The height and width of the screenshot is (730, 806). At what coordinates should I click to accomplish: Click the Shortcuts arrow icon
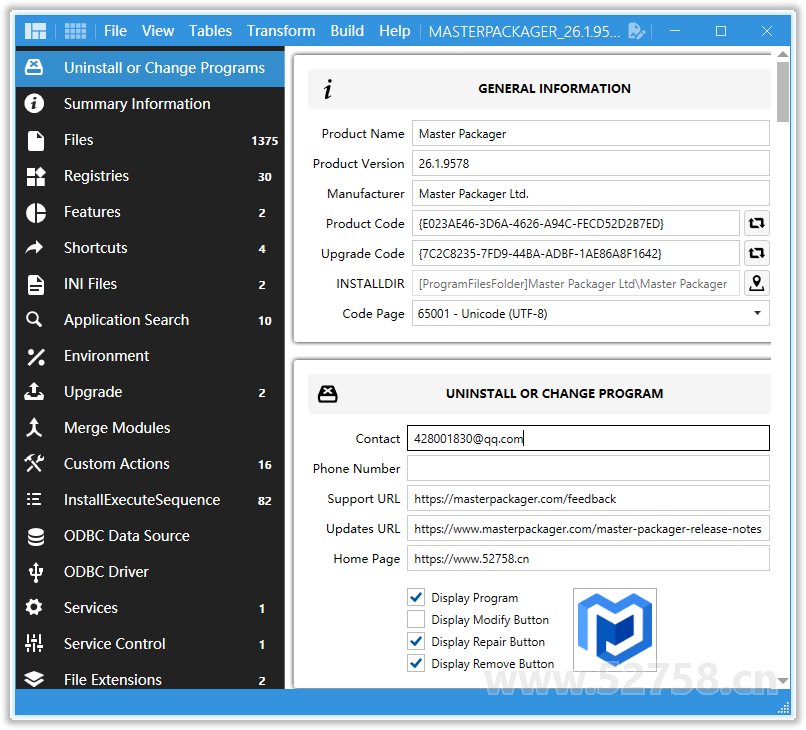34,248
